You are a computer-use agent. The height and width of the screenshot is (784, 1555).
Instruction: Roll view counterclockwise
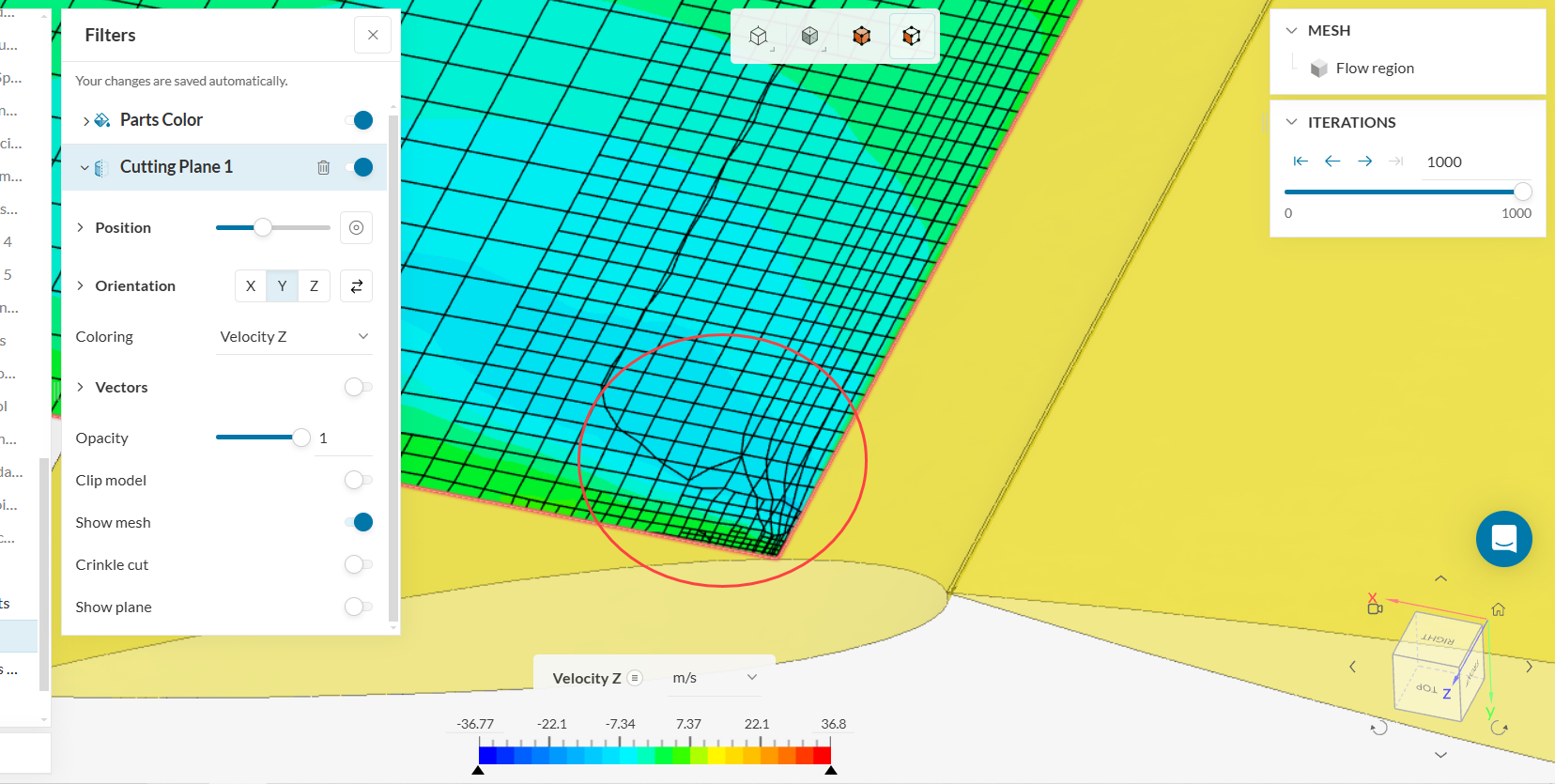1378,728
